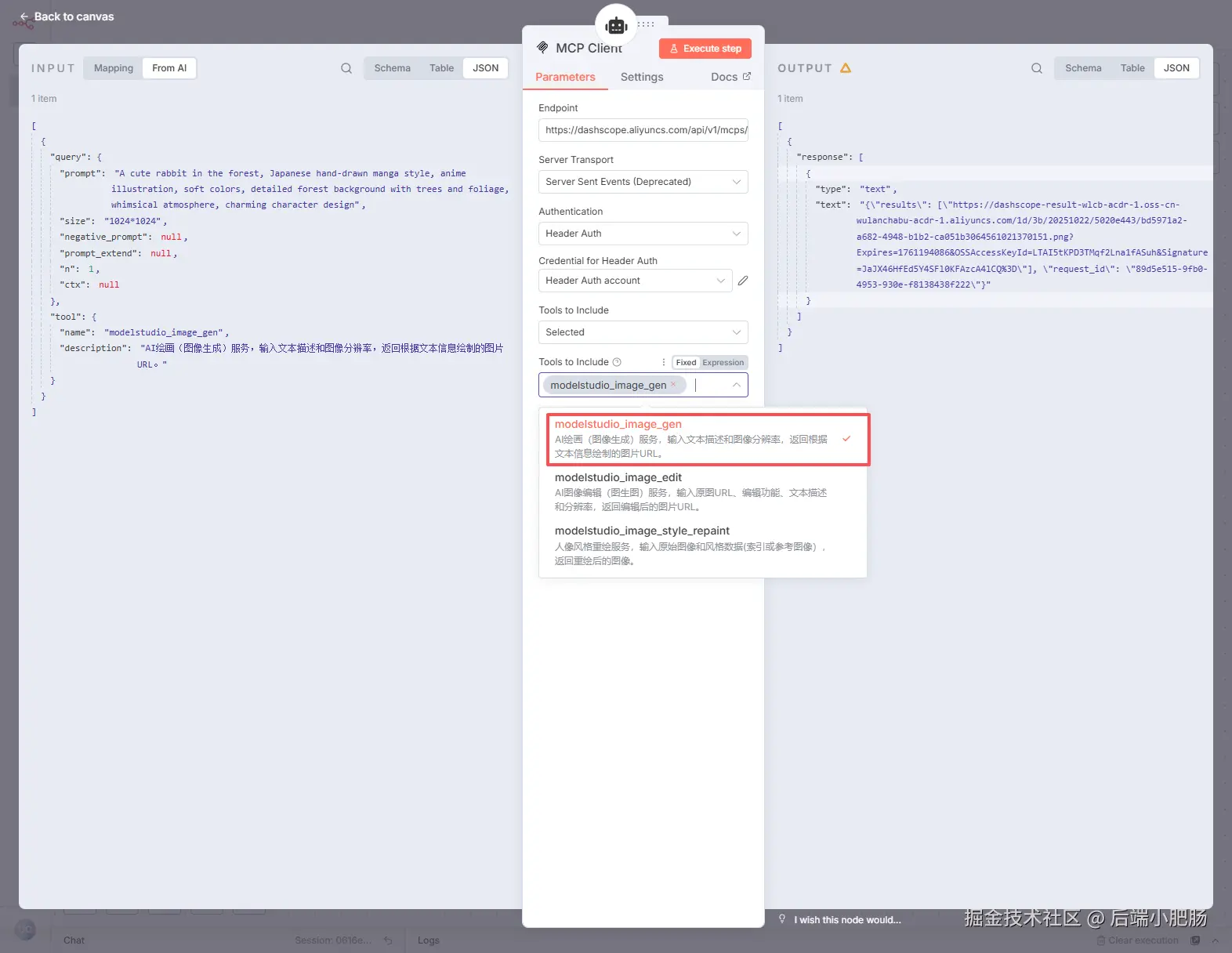Collapse the bottom logs panel chevron
1232x953 pixels.
pyautogui.click(x=1215, y=940)
